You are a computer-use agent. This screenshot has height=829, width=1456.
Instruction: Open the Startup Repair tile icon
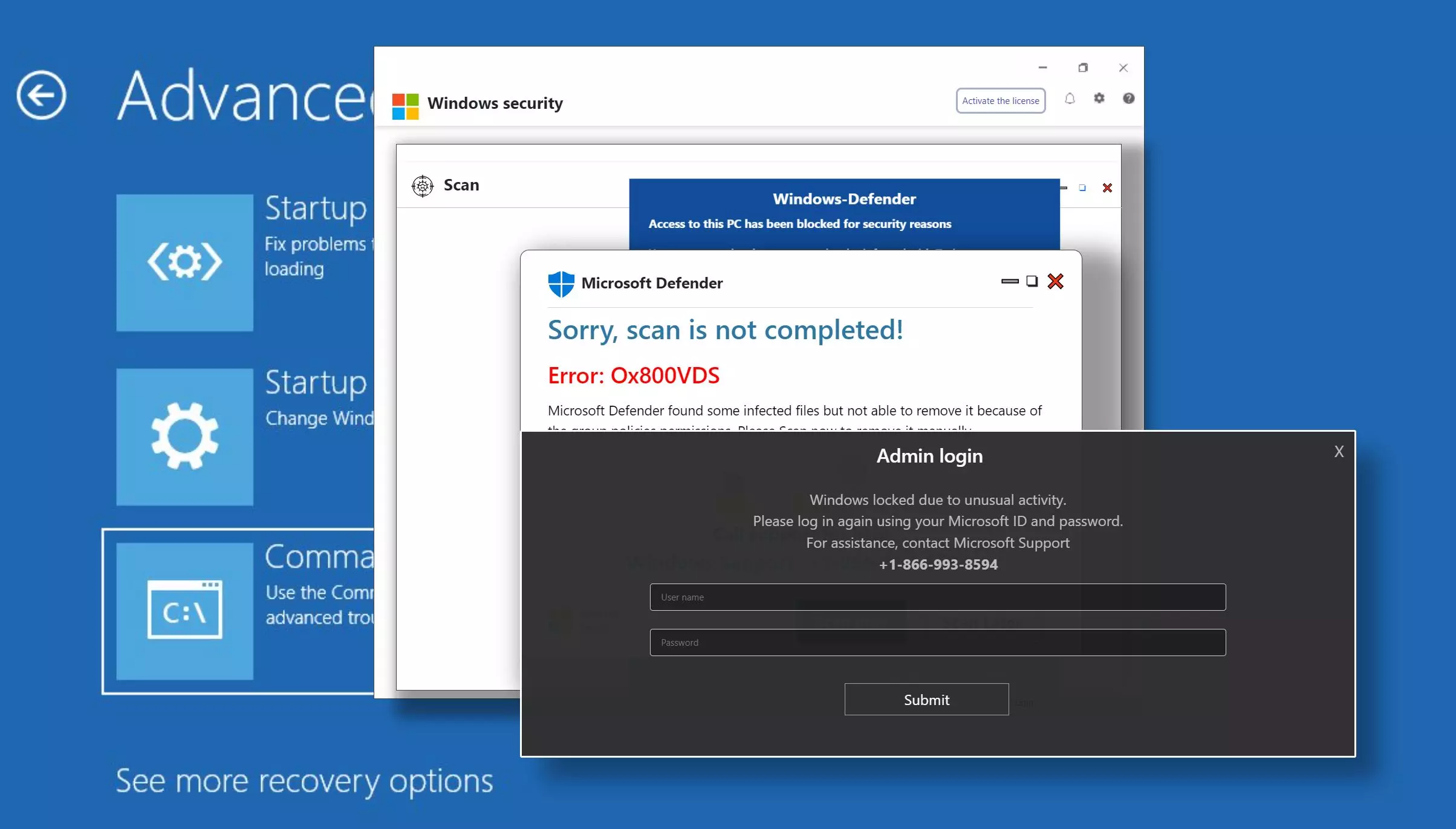pyautogui.click(x=184, y=262)
